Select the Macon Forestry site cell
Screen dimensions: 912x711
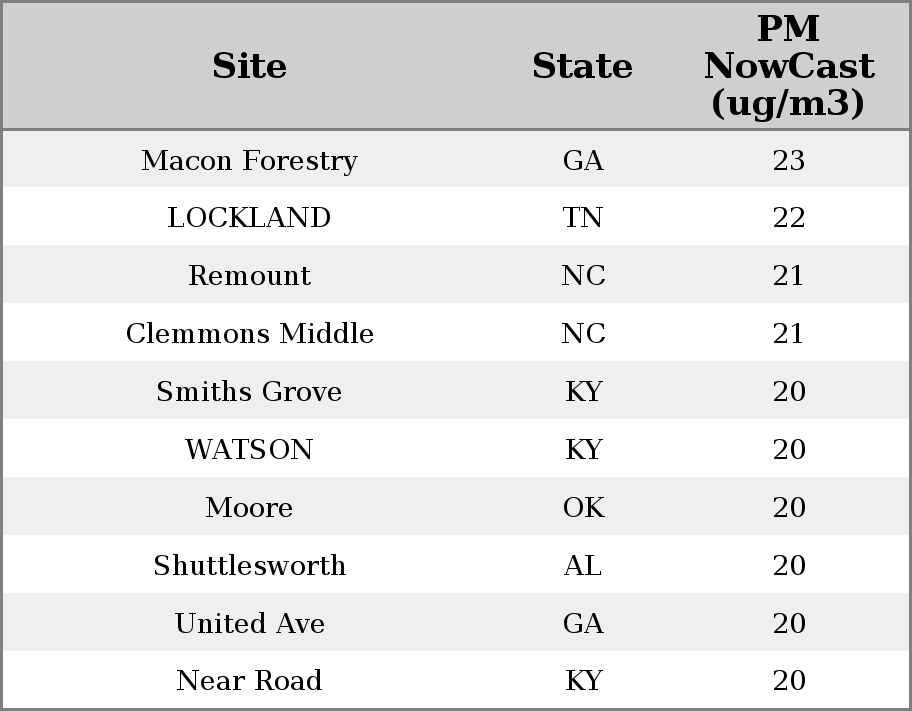point(250,160)
